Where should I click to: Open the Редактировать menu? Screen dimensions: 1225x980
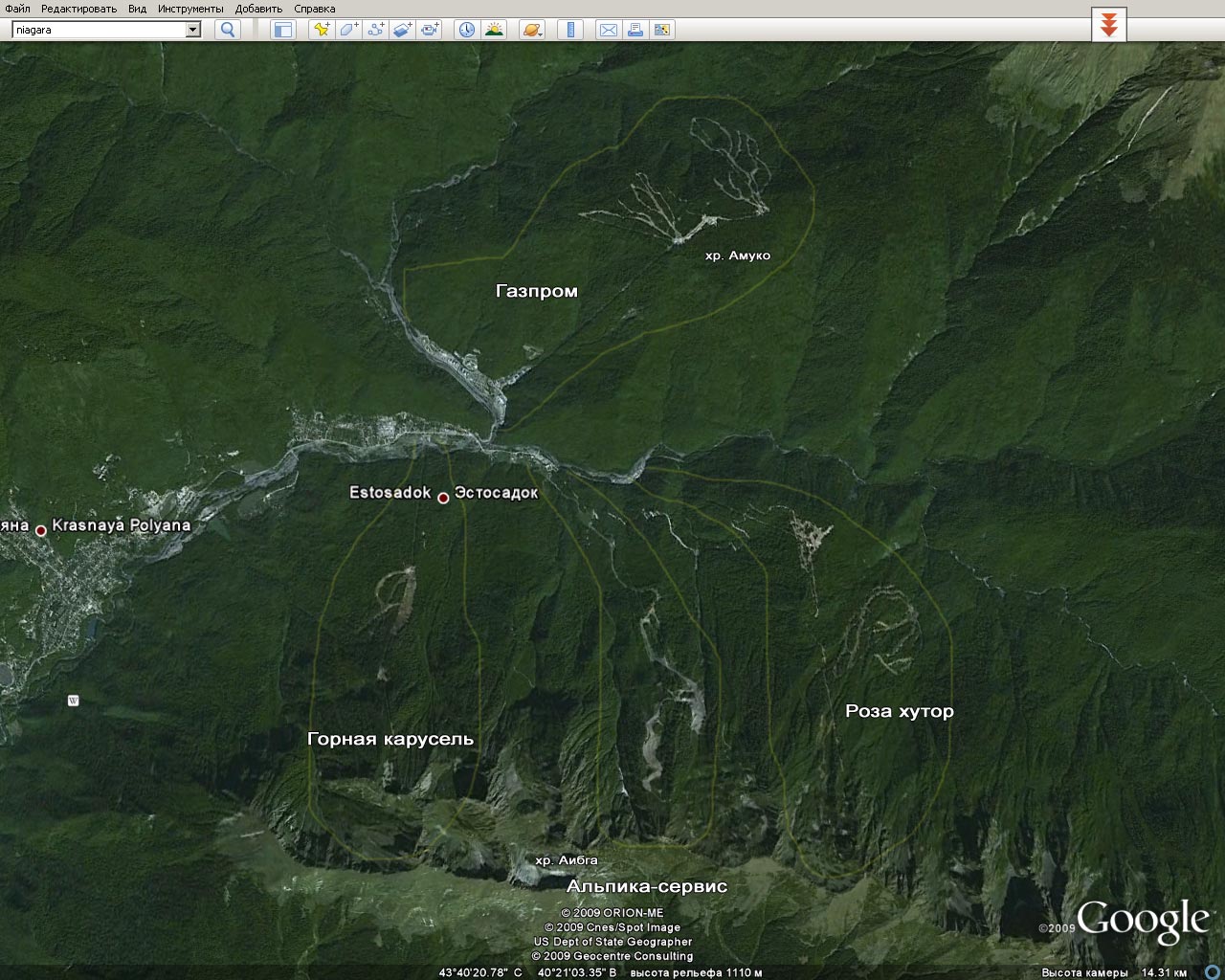[78, 9]
